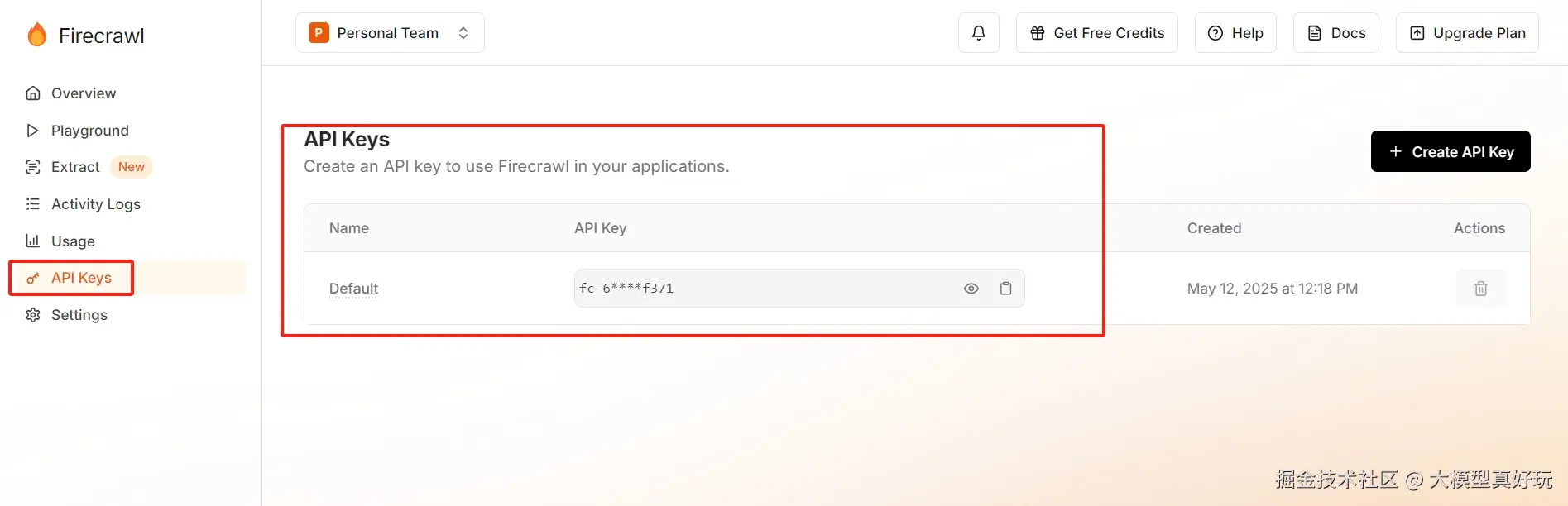Click the fc-6****f371 key field

coord(799,289)
